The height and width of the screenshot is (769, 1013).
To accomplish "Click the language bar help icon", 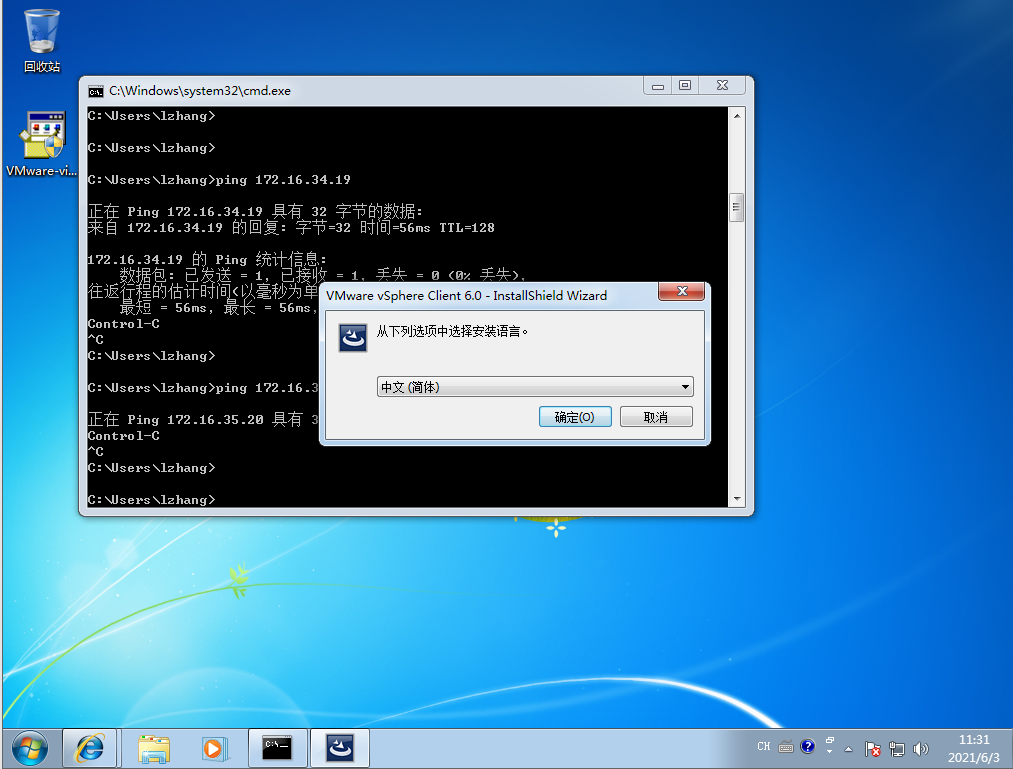I will 808,746.
